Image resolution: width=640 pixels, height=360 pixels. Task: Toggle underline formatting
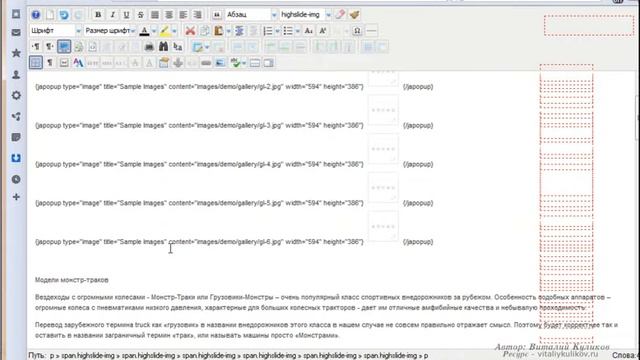[126, 15]
